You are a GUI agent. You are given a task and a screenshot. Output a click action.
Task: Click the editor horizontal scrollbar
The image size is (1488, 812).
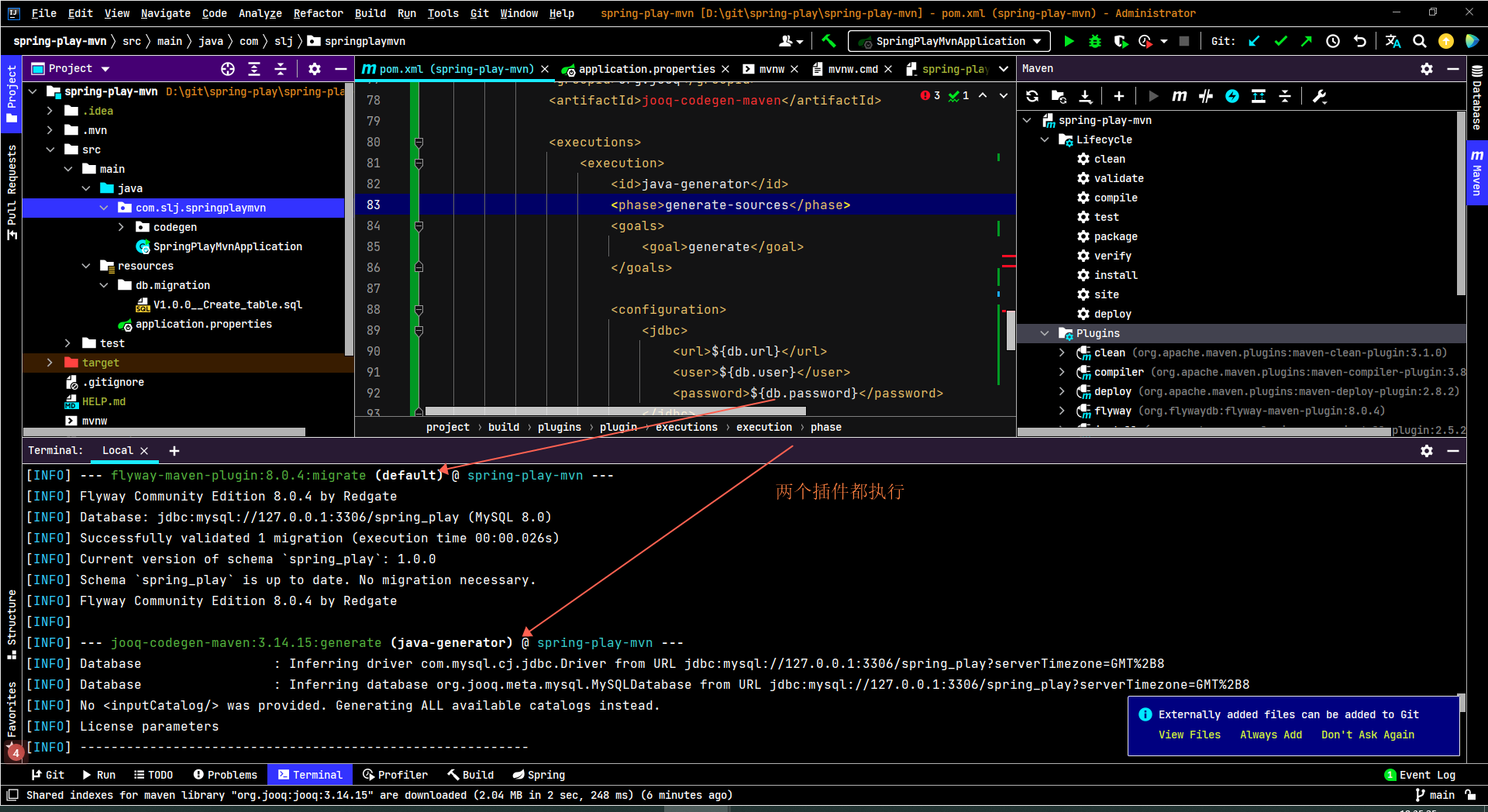coord(616,411)
